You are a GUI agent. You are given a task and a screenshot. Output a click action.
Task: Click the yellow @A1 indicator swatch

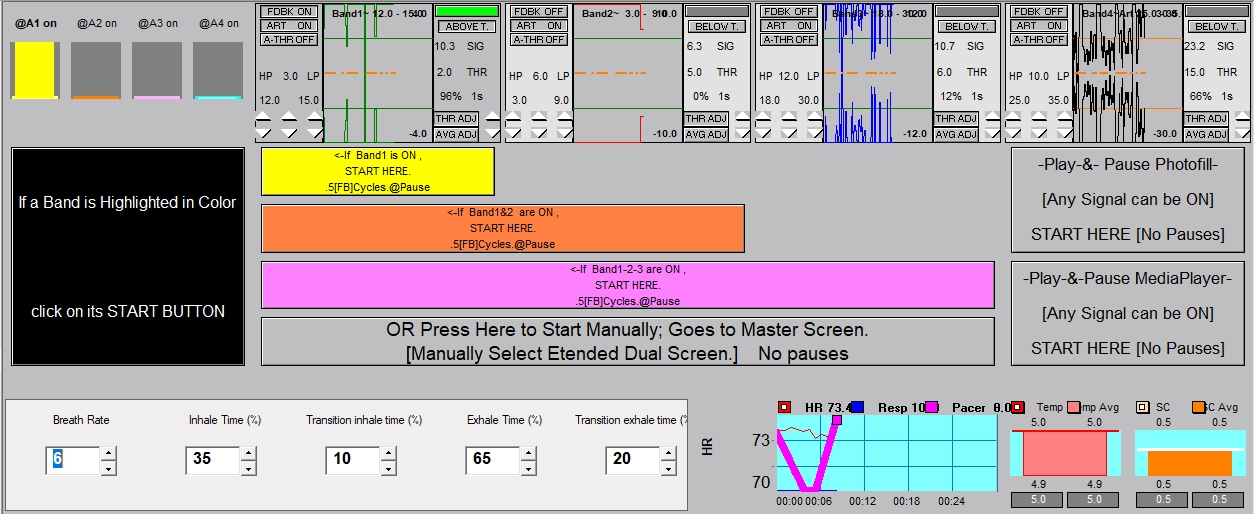click(x=35, y=70)
